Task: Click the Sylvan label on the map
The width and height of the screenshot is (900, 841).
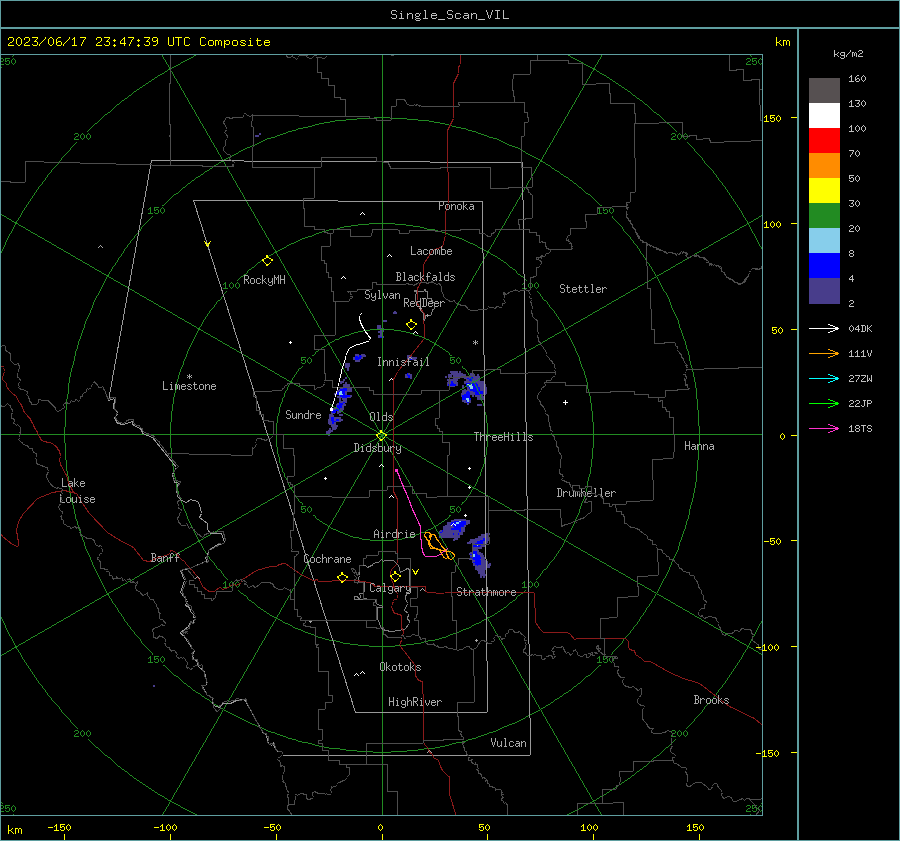Action: point(382,295)
